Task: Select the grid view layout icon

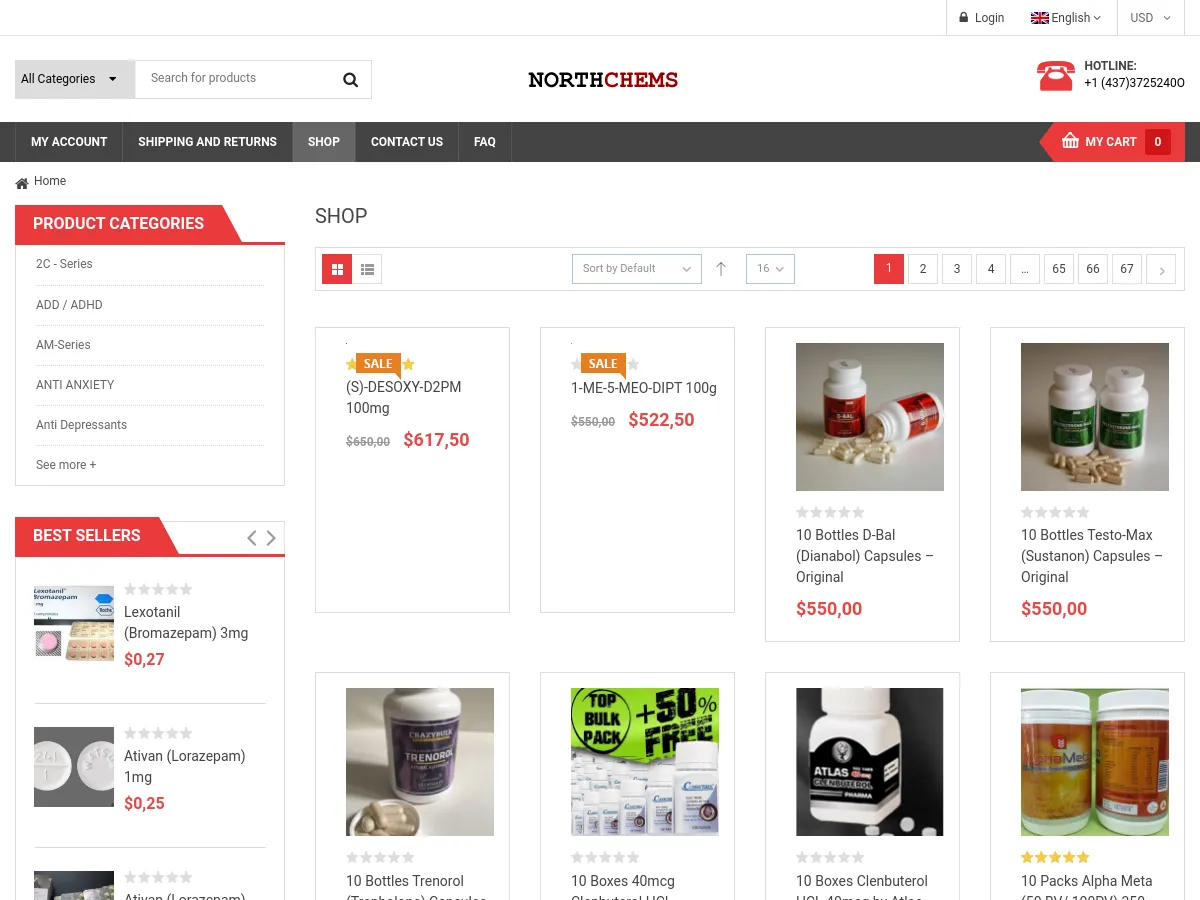Action: [x=337, y=268]
